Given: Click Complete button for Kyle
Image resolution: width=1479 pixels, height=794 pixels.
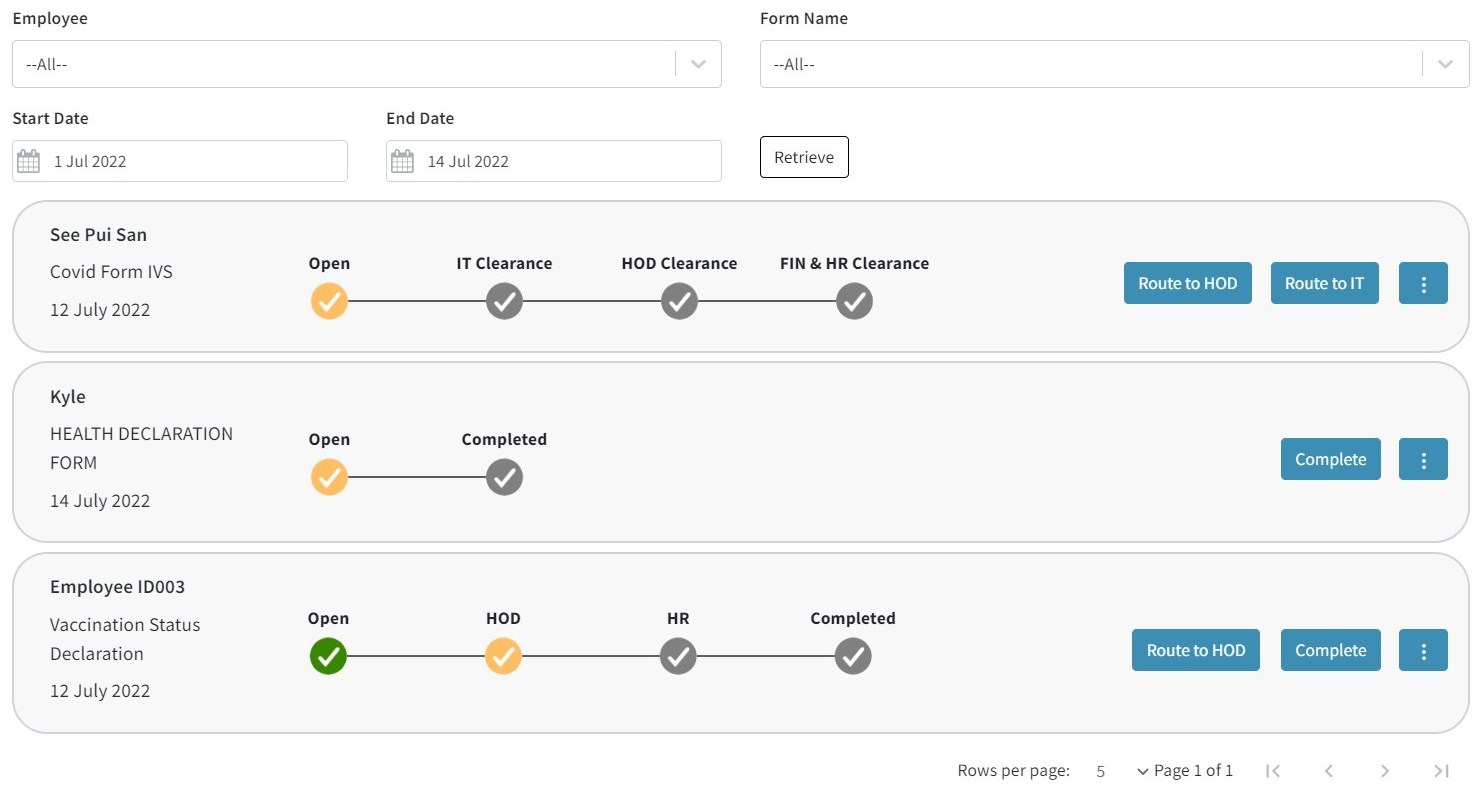Looking at the screenshot, I should [1330, 459].
